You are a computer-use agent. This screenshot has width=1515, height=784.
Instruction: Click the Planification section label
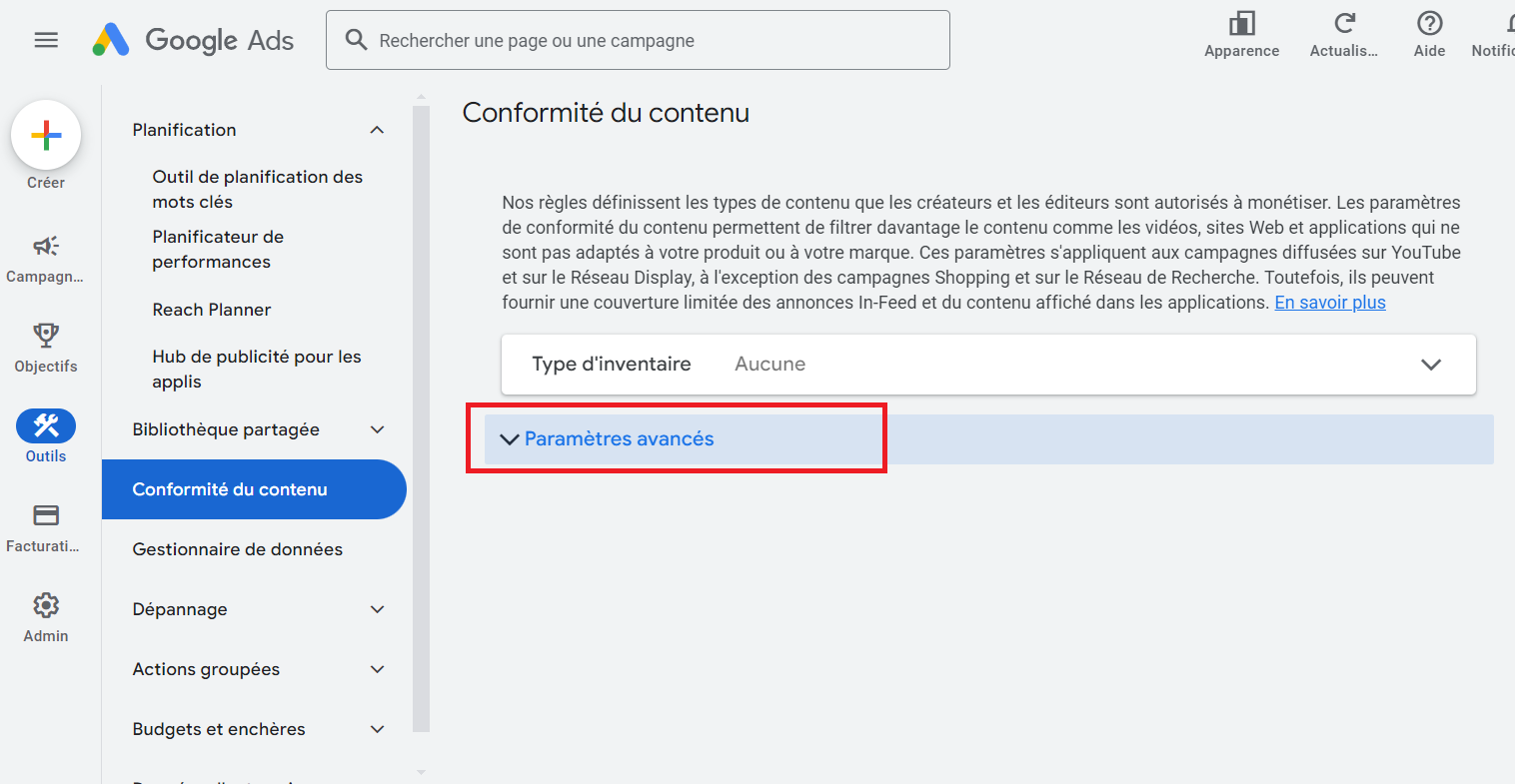tap(185, 130)
